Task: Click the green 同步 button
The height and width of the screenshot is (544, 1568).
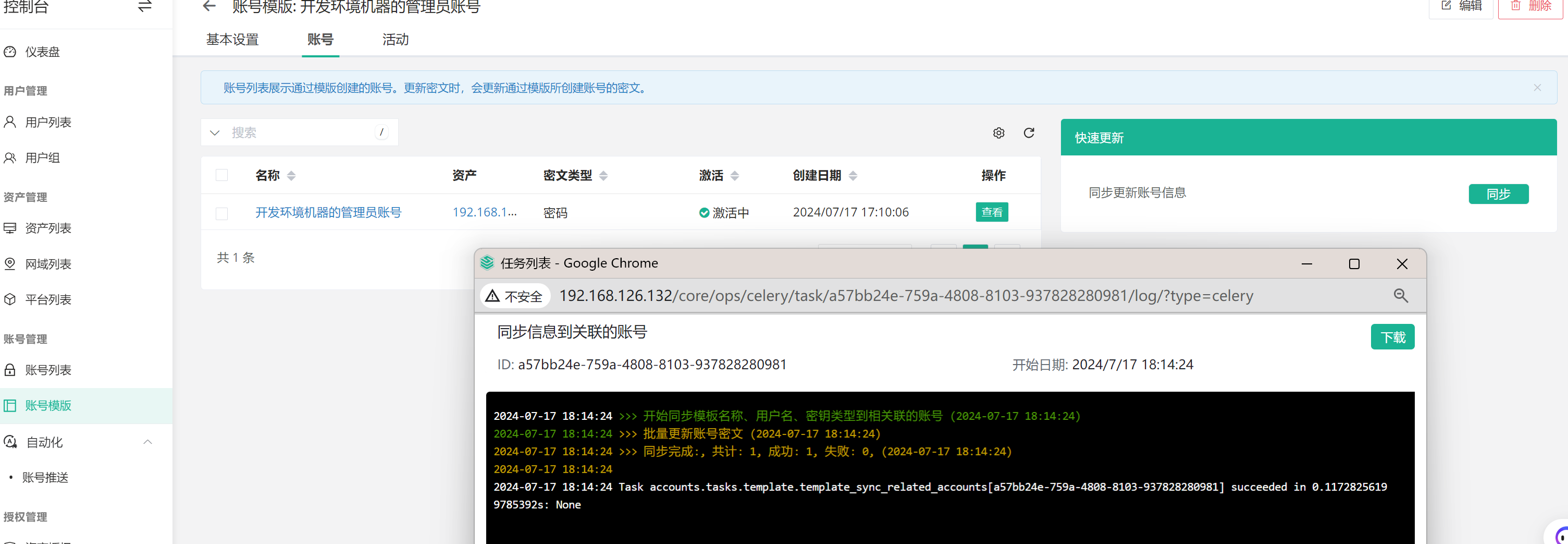Action: [1498, 194]
